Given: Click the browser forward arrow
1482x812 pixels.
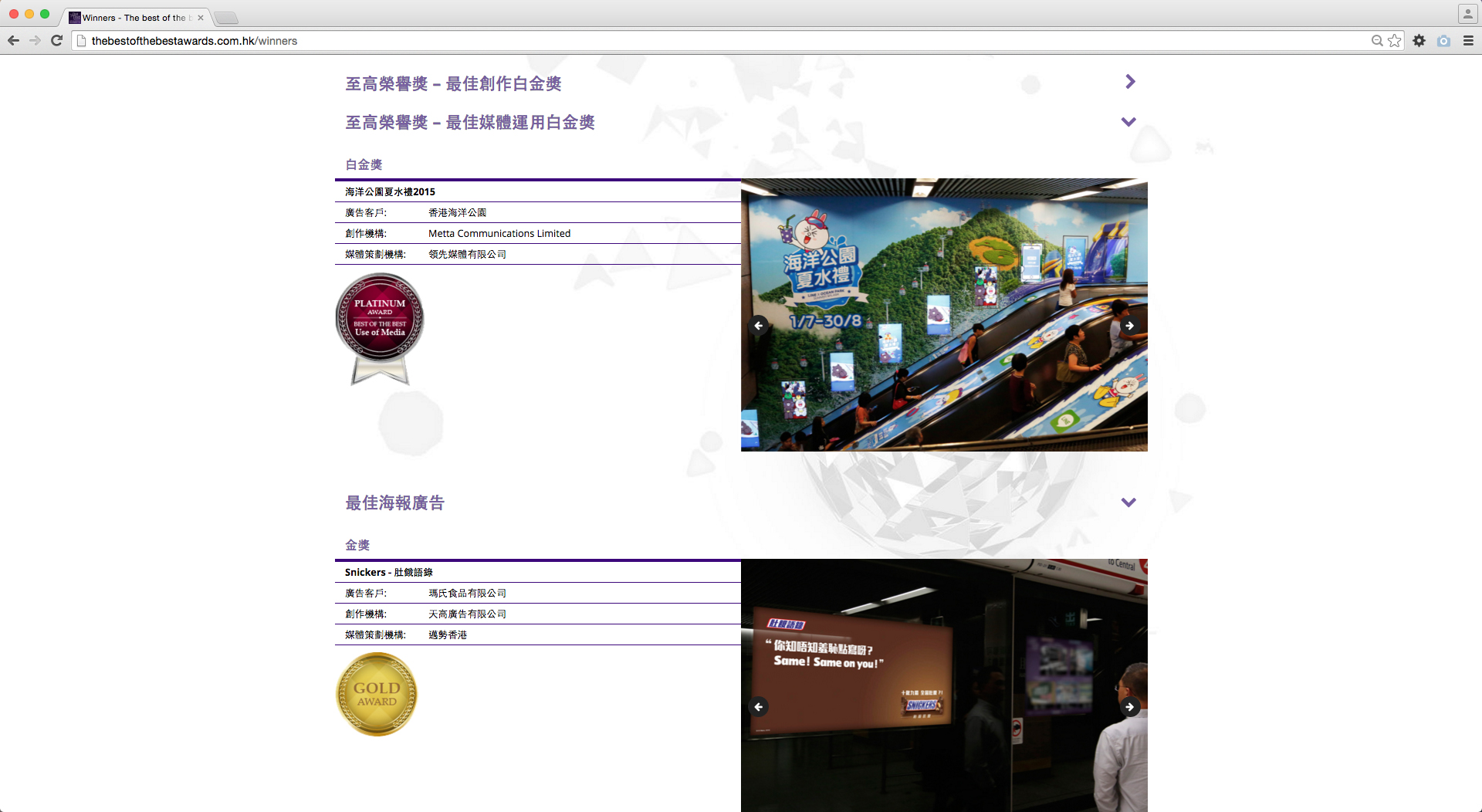Looking at the screenshot, I should 35,41.
